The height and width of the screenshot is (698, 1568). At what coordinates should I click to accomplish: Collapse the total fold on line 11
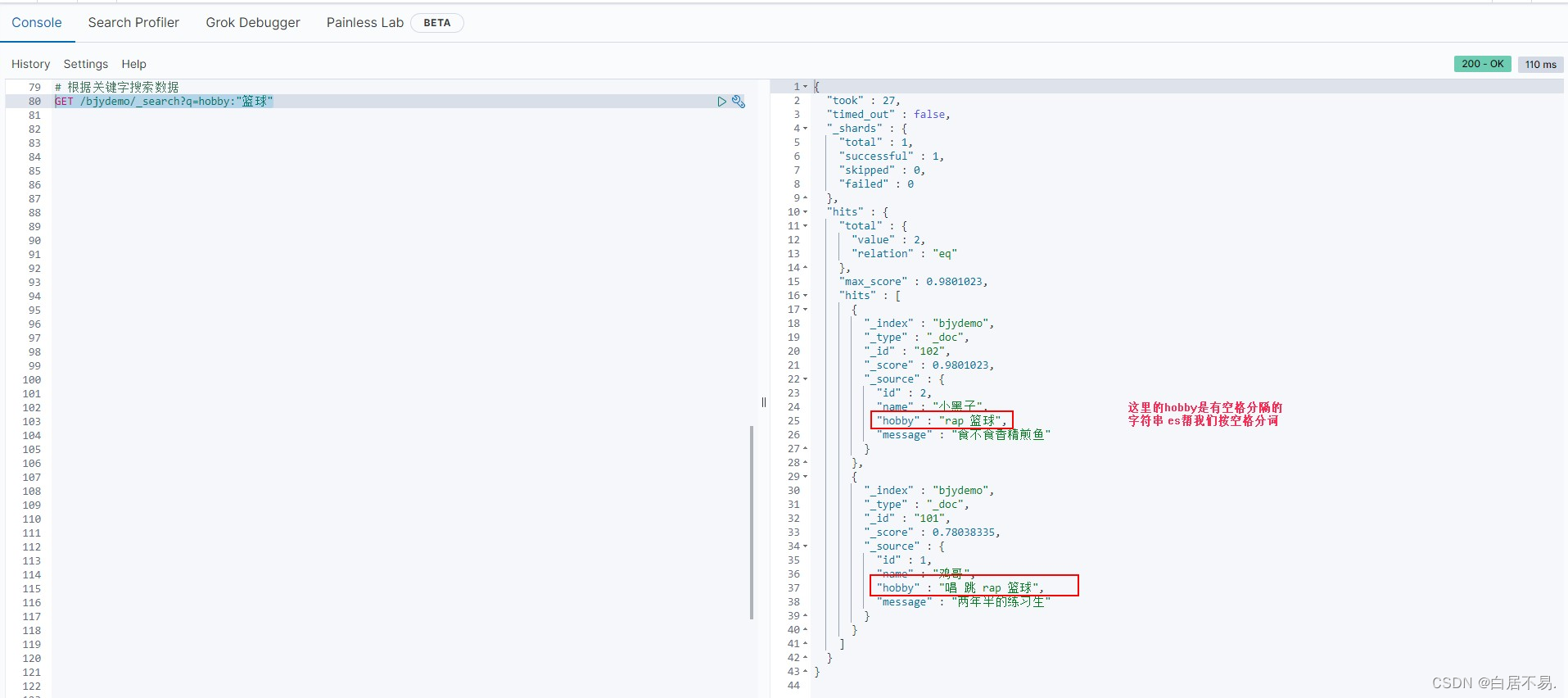(806, 226)
